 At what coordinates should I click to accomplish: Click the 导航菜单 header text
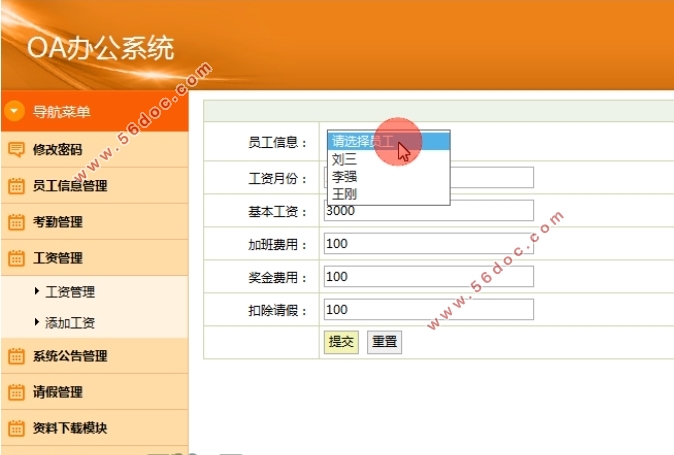(x=61, y=112)
